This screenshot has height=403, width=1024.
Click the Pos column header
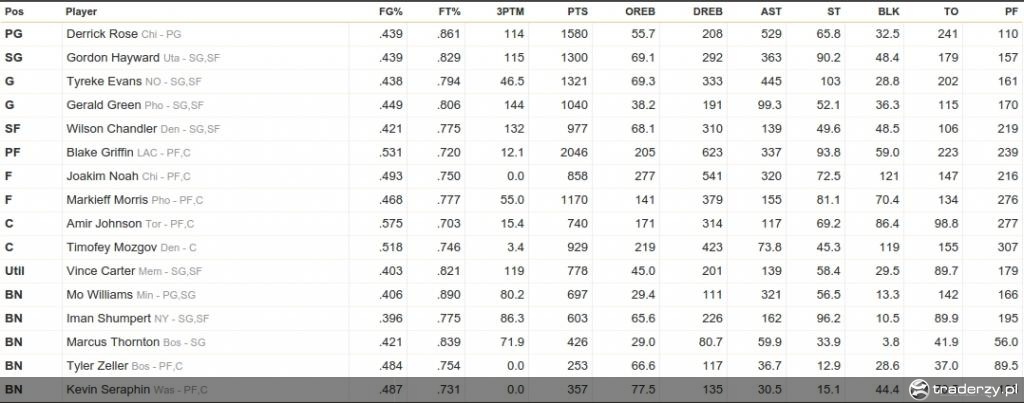pyautogui.click(x=14, y=12)
